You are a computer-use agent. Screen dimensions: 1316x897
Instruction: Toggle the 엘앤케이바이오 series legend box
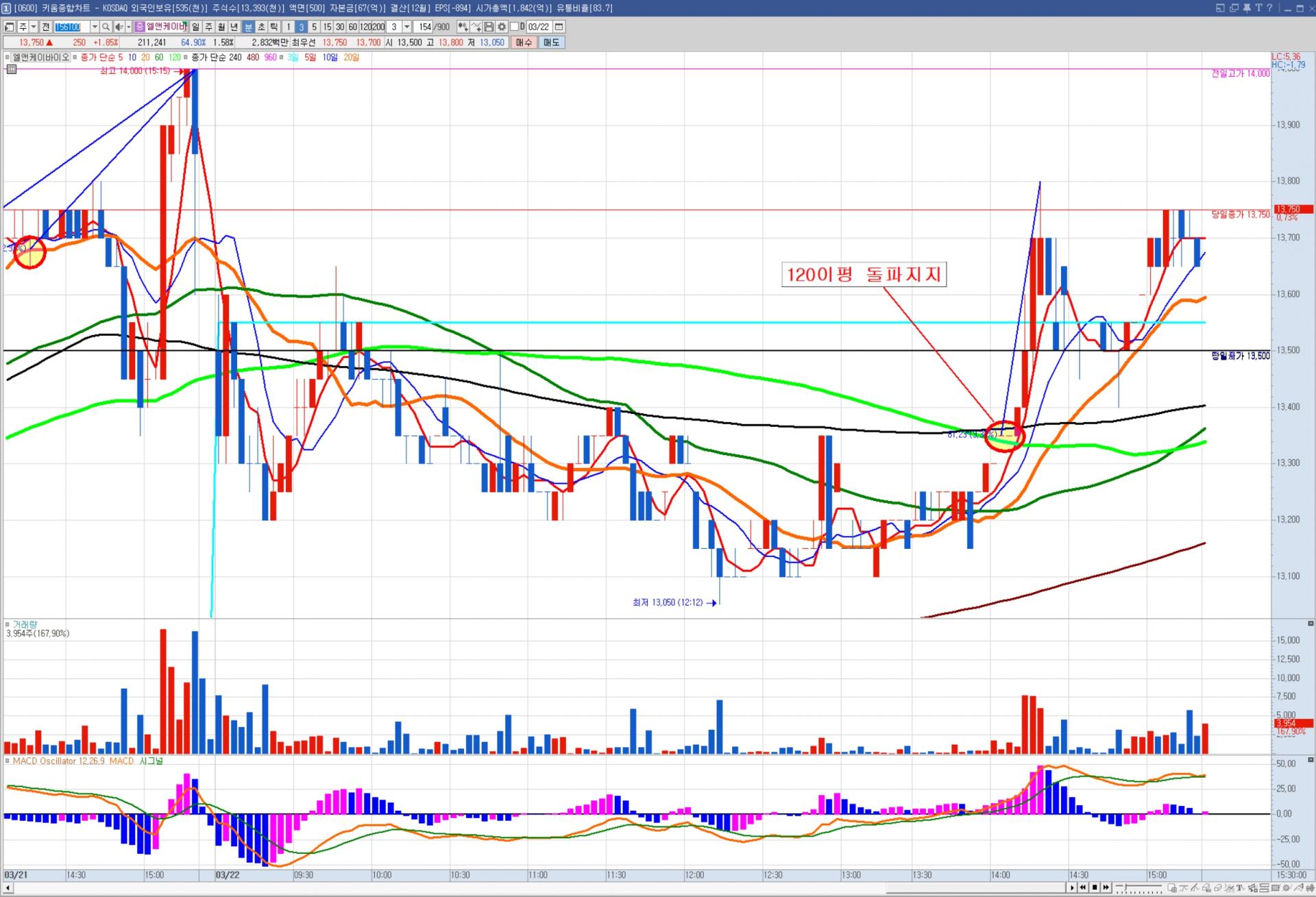coord(8,58)
